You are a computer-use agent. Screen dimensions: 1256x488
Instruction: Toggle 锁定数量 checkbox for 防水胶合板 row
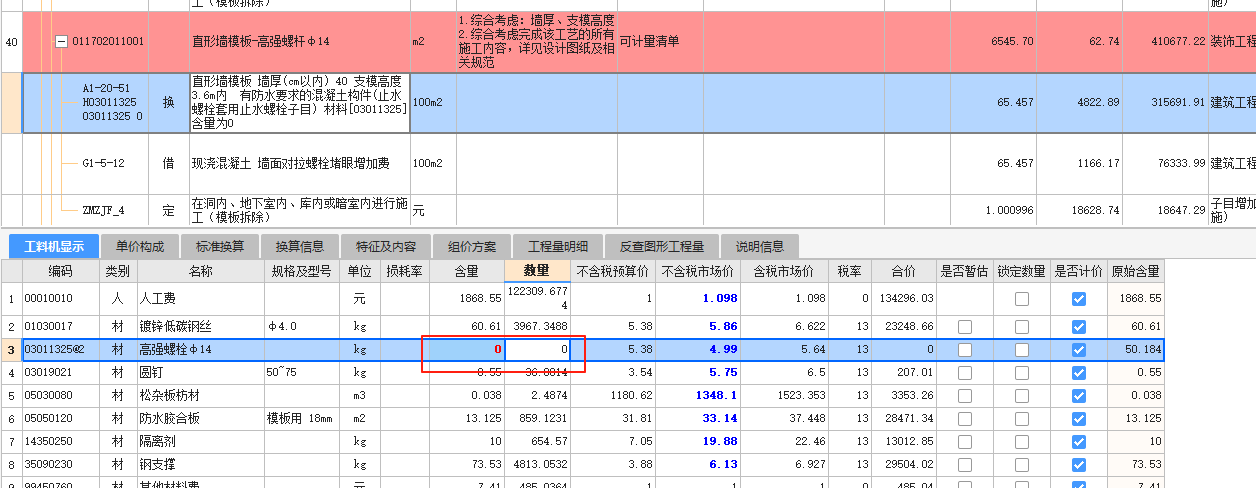[x=1021, y=418]
